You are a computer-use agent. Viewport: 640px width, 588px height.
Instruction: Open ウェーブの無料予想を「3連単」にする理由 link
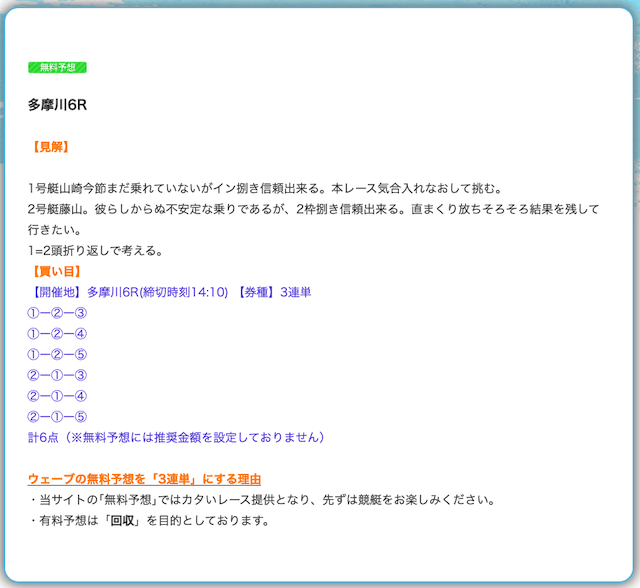pos(144,479)
